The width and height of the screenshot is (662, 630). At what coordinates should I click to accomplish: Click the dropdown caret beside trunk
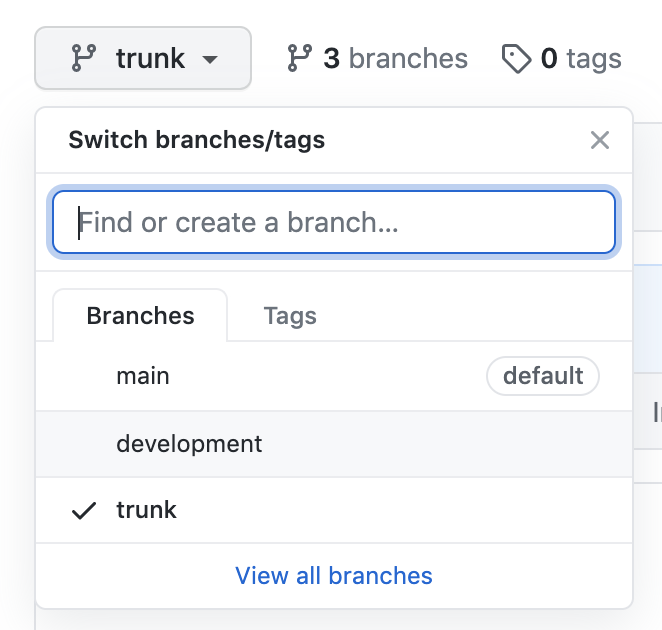[x=209, y=60]
